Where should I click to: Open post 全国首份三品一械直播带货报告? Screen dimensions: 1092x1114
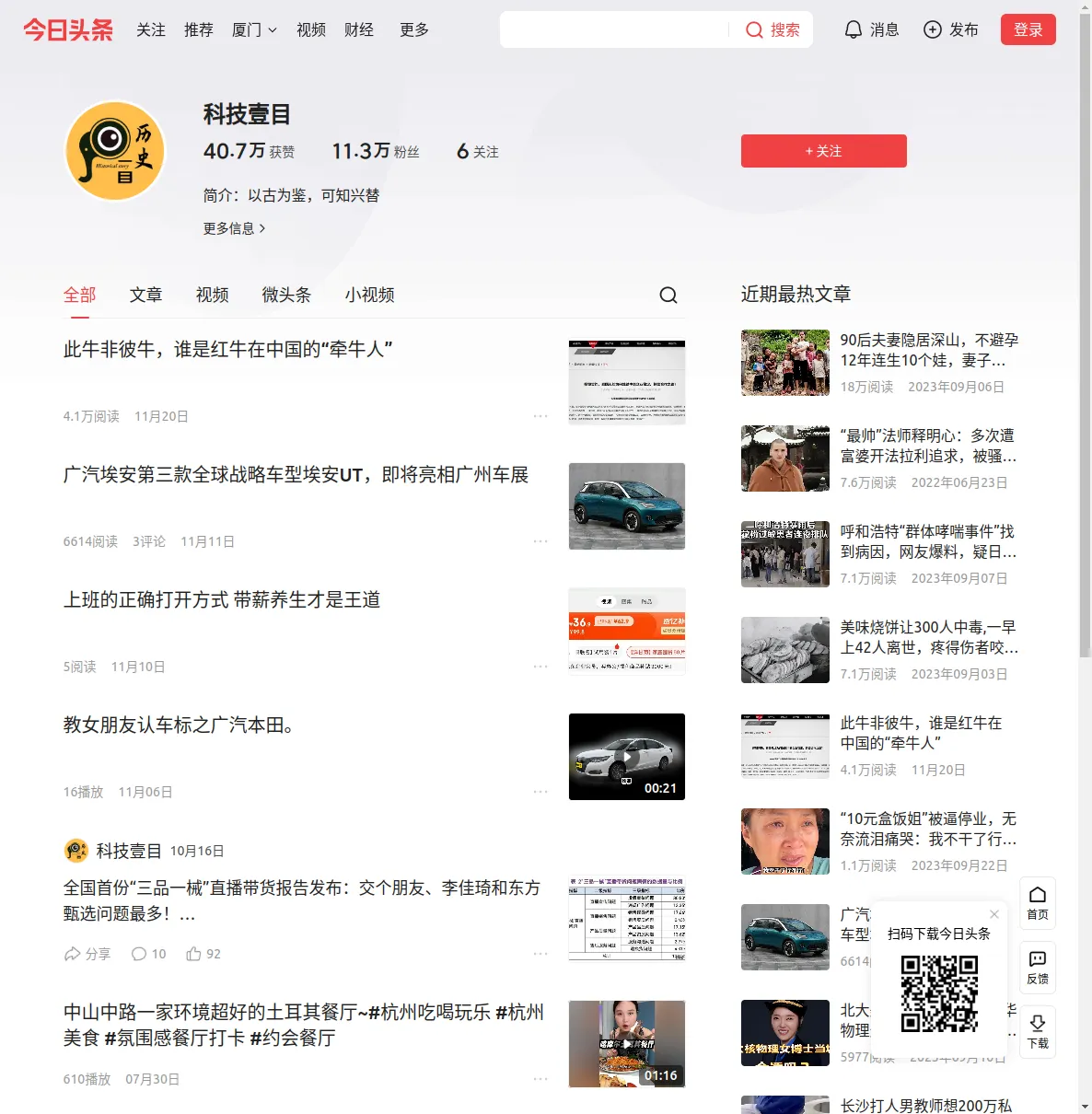[x=302, y=900]
